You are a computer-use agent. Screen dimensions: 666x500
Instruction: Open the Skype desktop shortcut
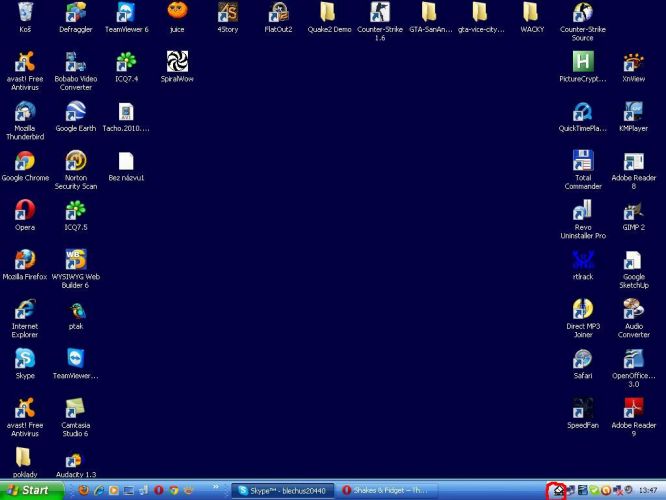coord(25,364)
